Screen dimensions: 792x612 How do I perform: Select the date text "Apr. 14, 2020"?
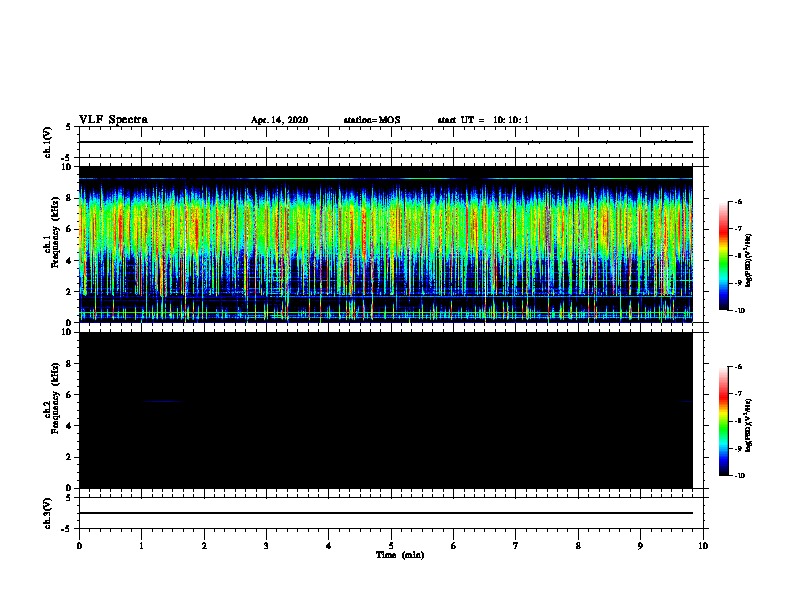279,120
